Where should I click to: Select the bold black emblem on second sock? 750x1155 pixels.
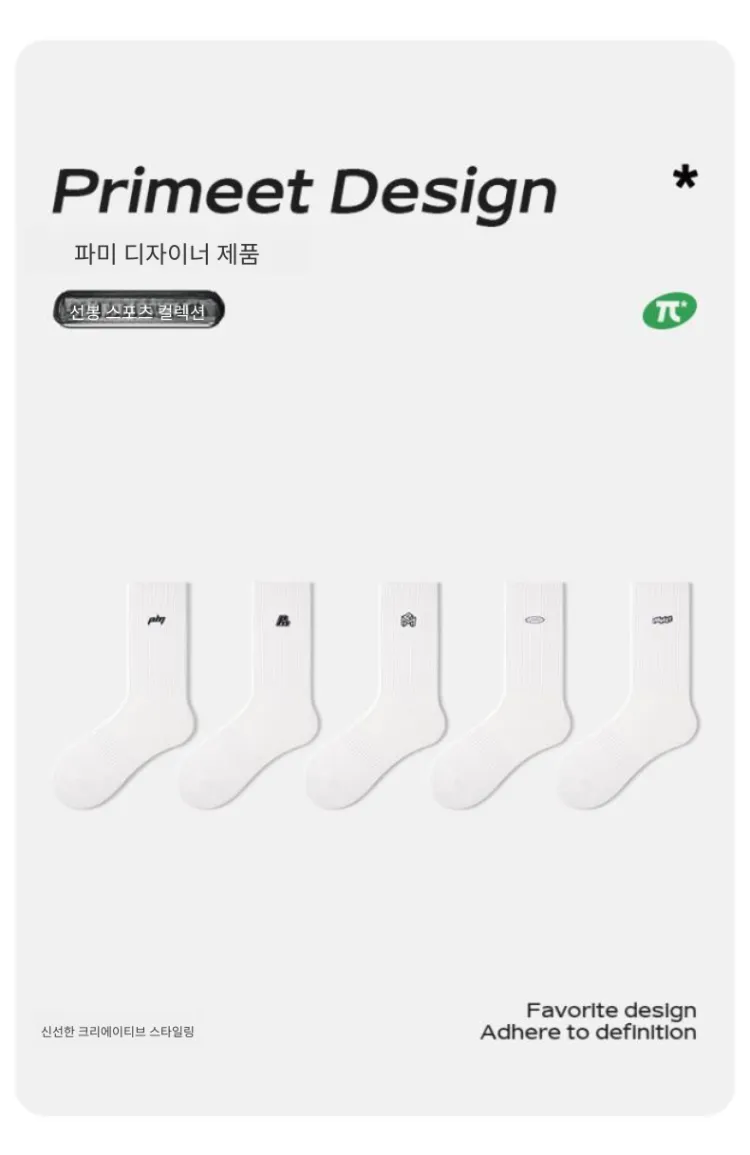[x=283, y=621]
